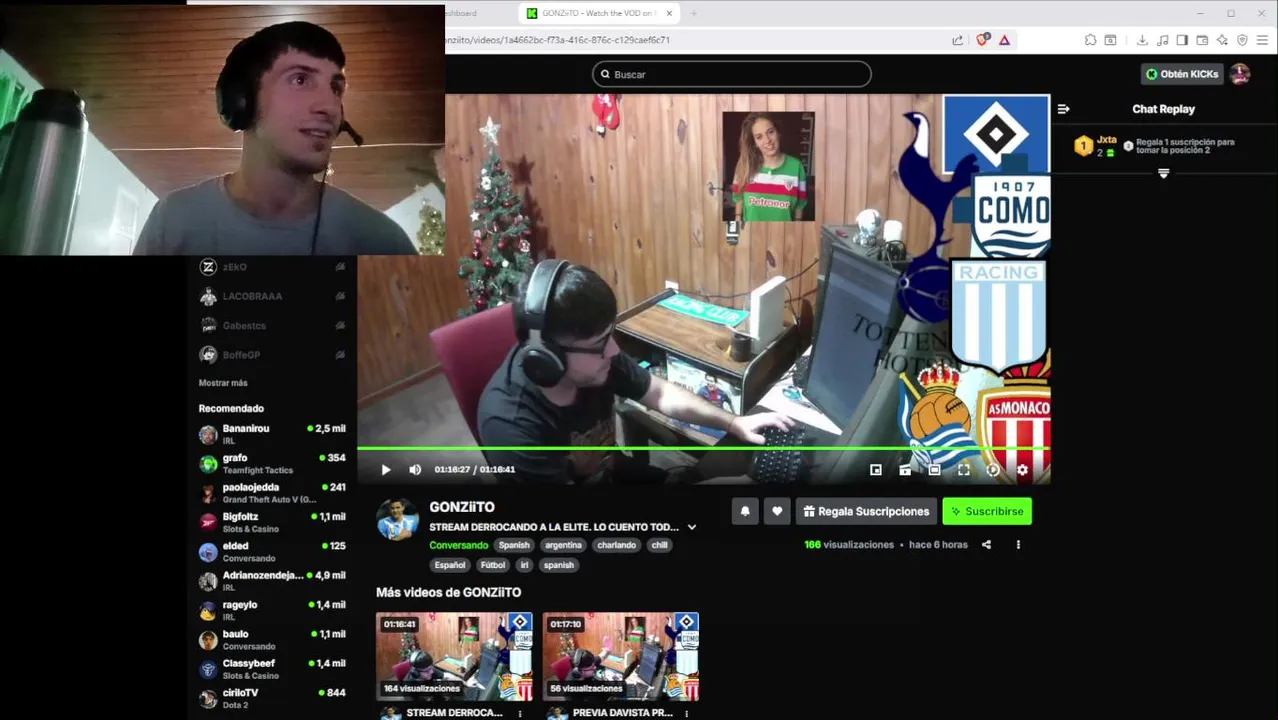Open the PREVIA DAVISTA video thumbnail
This screenshot has height=720, width=1278.
(x=621, y=656)
